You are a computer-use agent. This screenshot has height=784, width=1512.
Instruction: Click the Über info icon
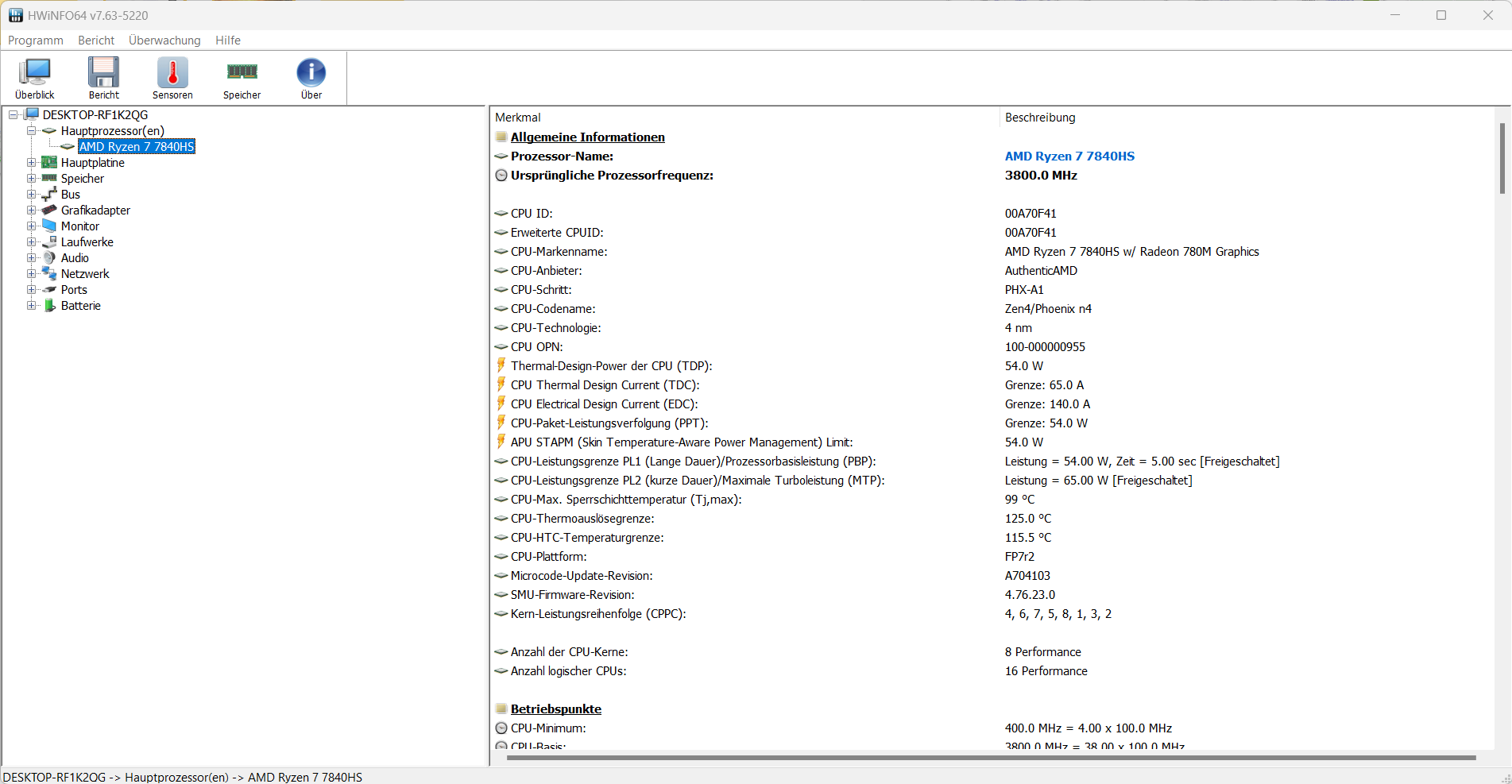click(311, 78)
